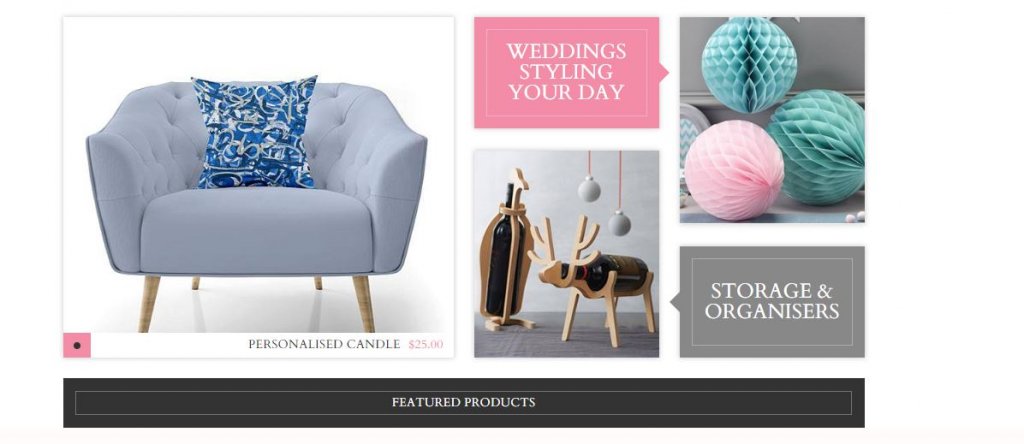Open the Storage & Organisers category banner

(772, 302)
